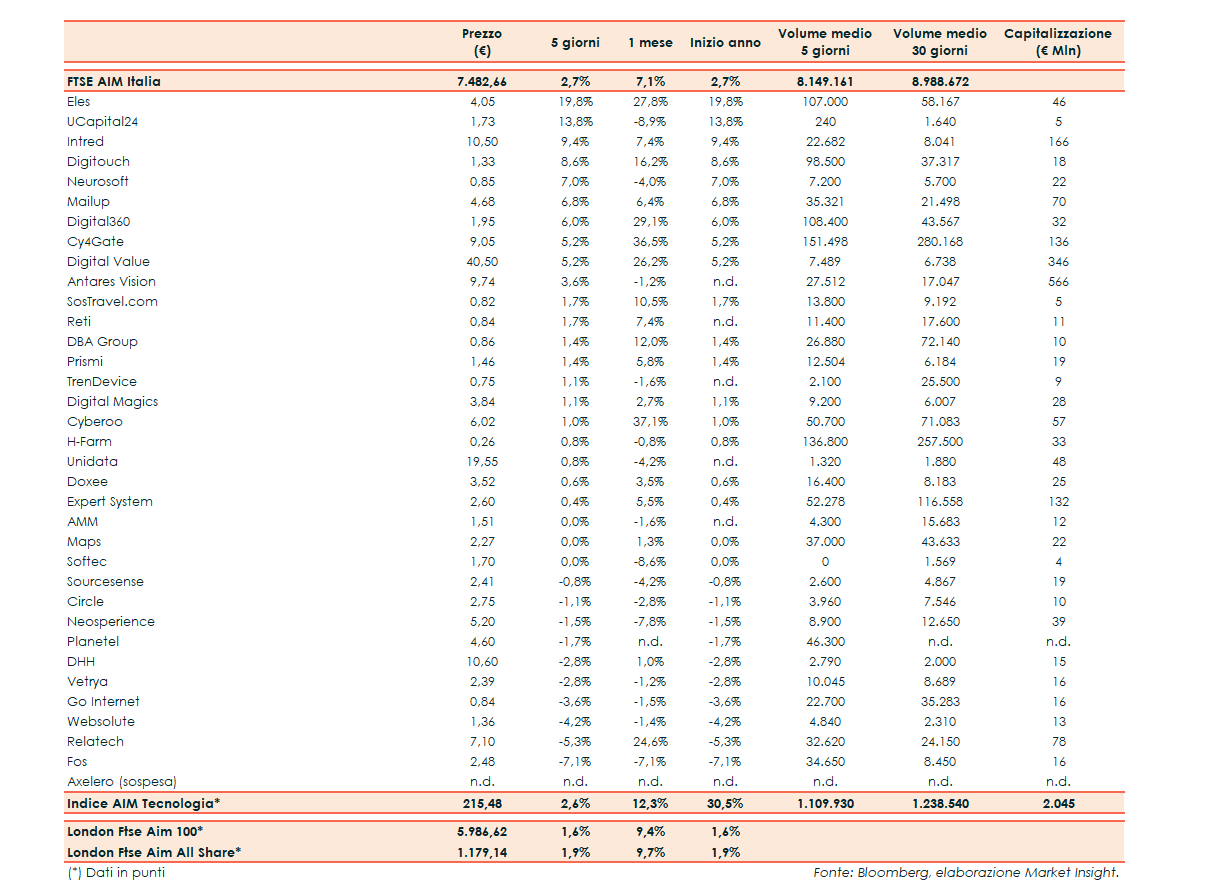Click the 'DBA Group' company name
Screen dimensions: 1230x883
point(103,342)
